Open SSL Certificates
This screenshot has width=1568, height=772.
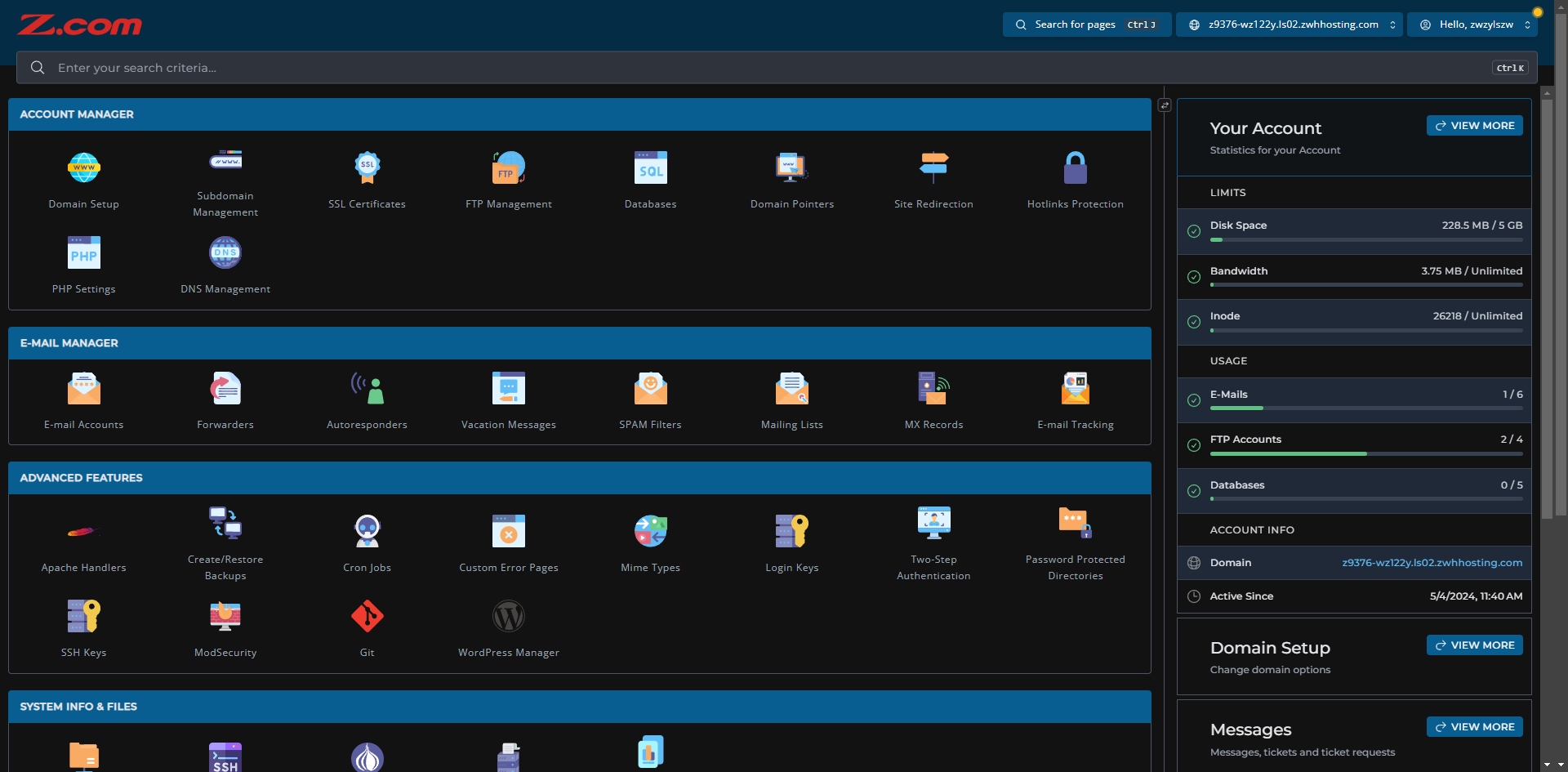pos(367,180)
